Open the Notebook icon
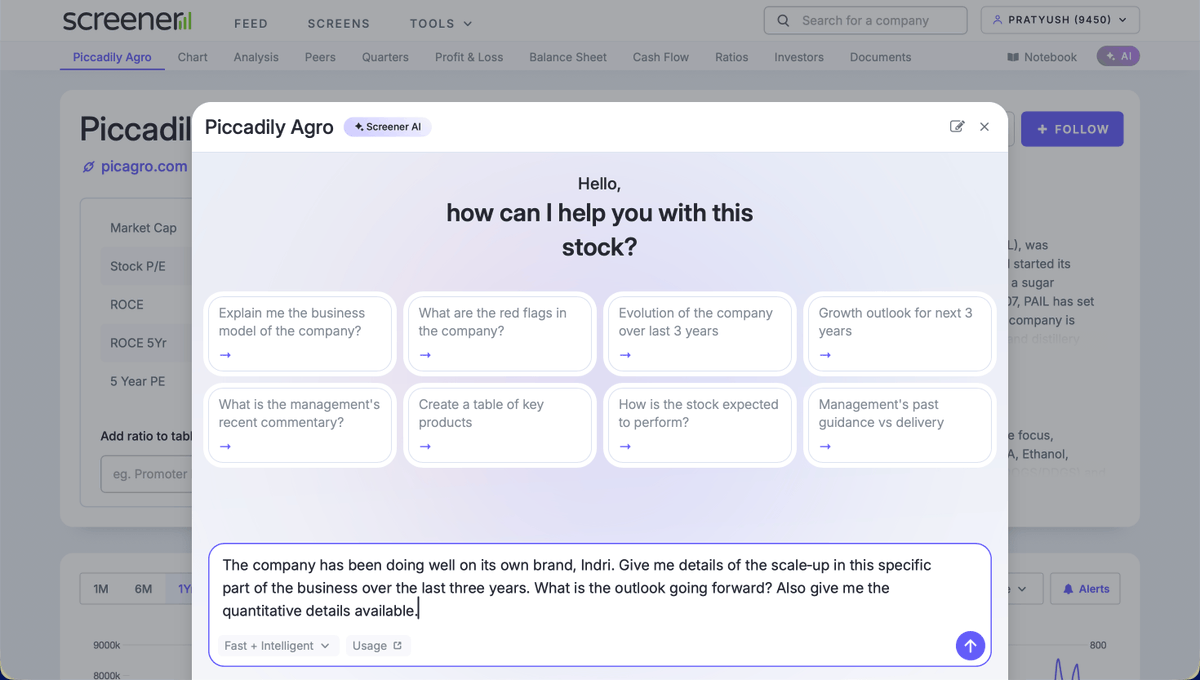This screenshot has width=1200, height=680. 1013,57
